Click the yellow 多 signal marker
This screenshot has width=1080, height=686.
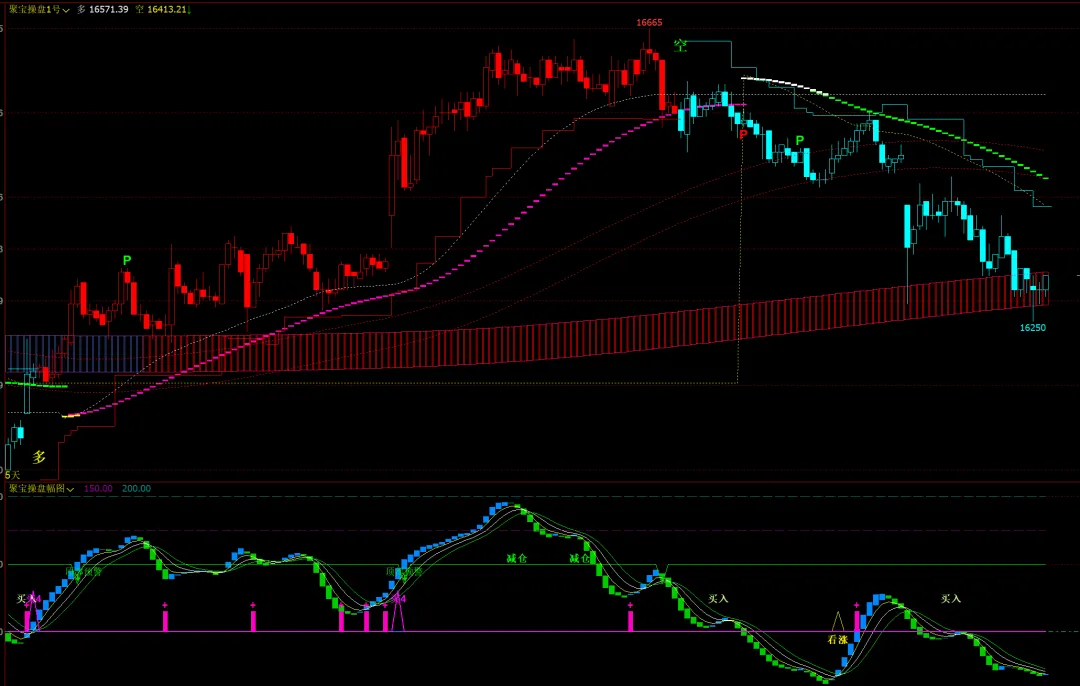click(x=39, y=457)
